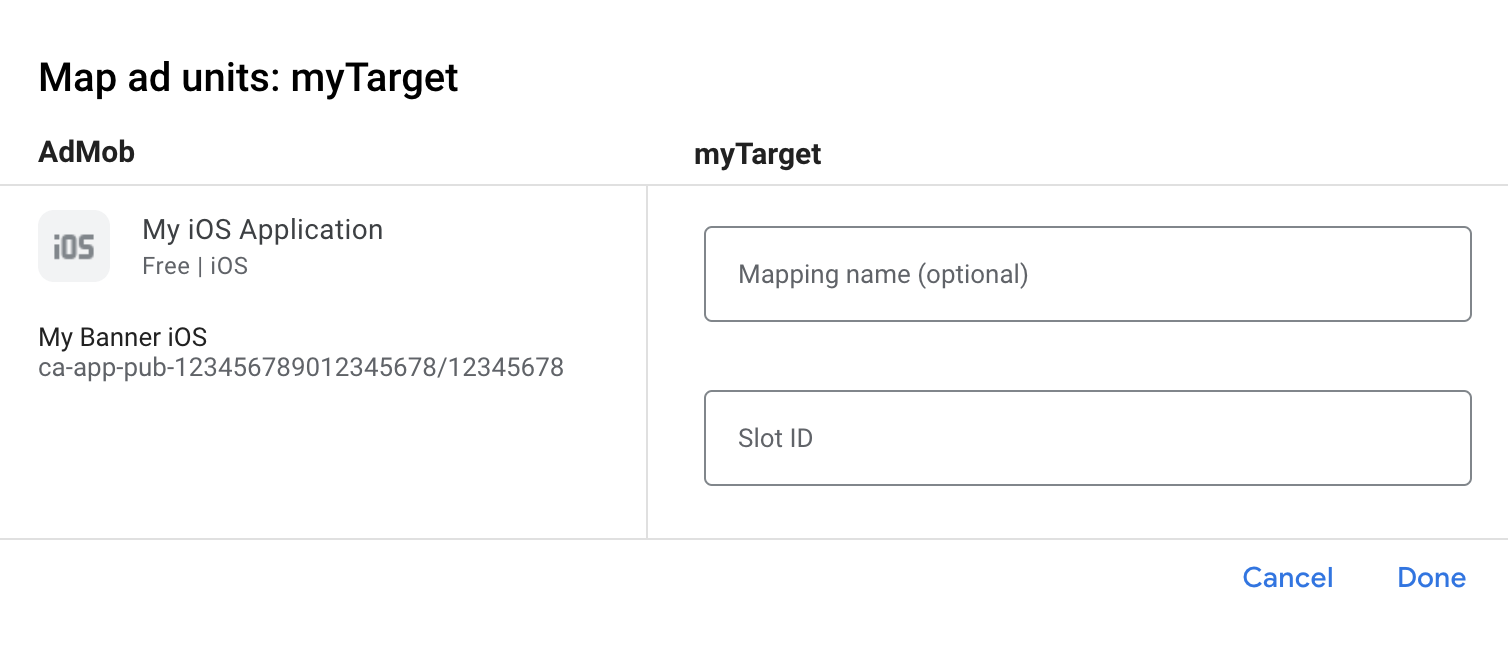This screenshot has height=654, width=1508.
Task: Click the Free | iOS subtitle
Action: click(x=195, y=266)
